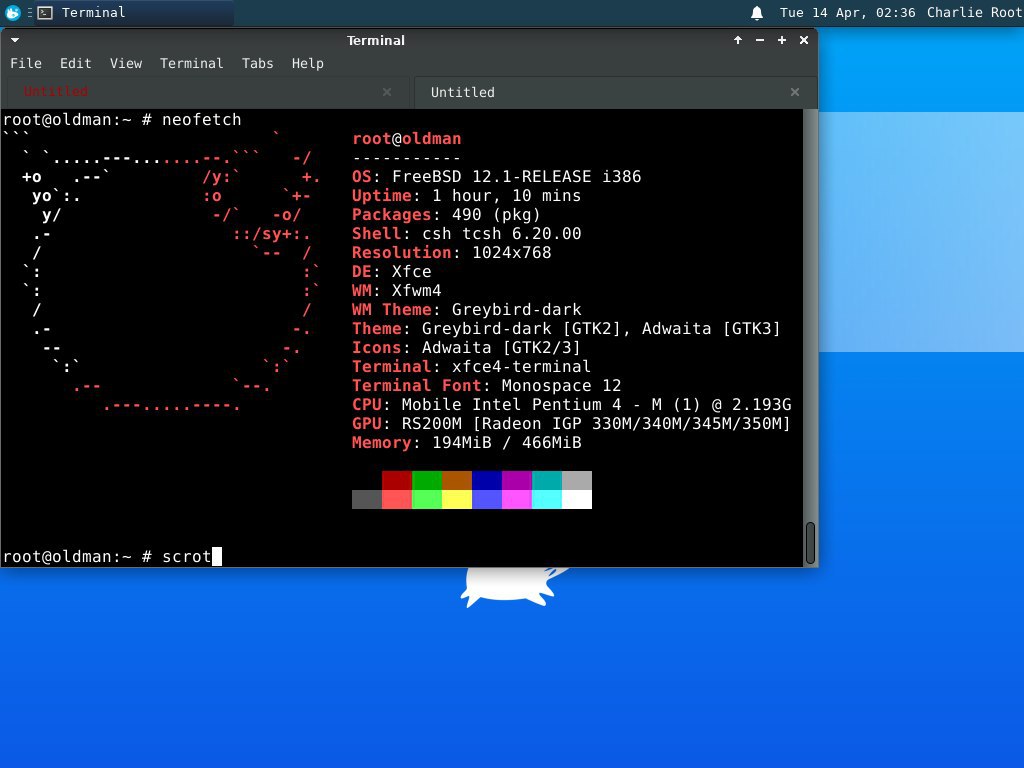Close the first Untitled tab
1024x768 pixels.
point(387,92)
